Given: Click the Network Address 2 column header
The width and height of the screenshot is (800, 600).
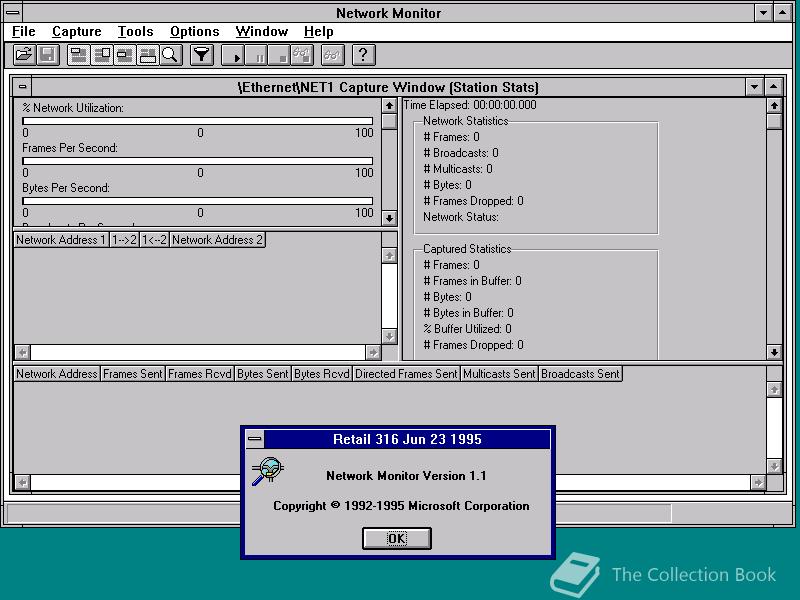Looking at the screenshot, I should [217, 240].
